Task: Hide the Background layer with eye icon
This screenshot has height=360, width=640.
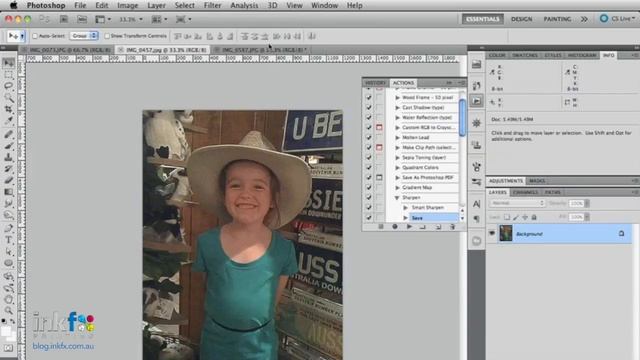Action: coord(492,233)
